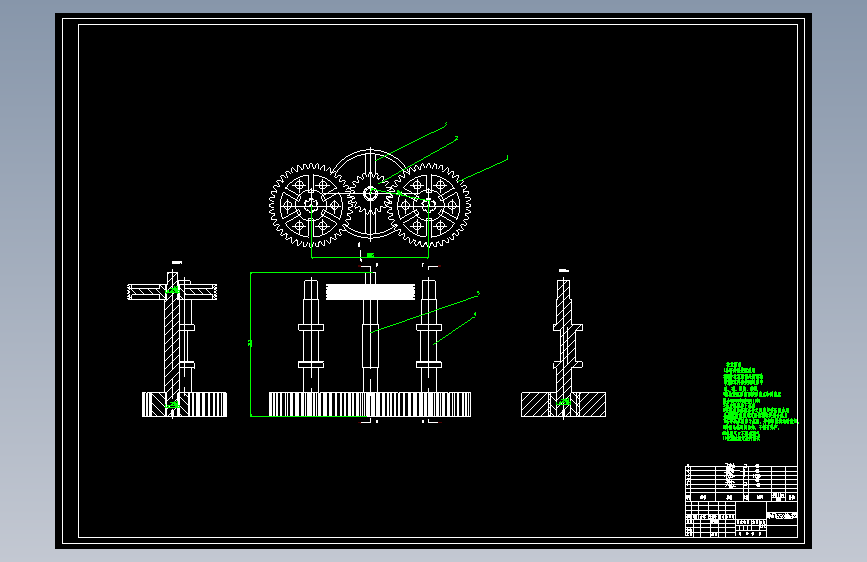867x562 pixels.
Task: Click the title block at drawing corner
Action: click(741, 519)
